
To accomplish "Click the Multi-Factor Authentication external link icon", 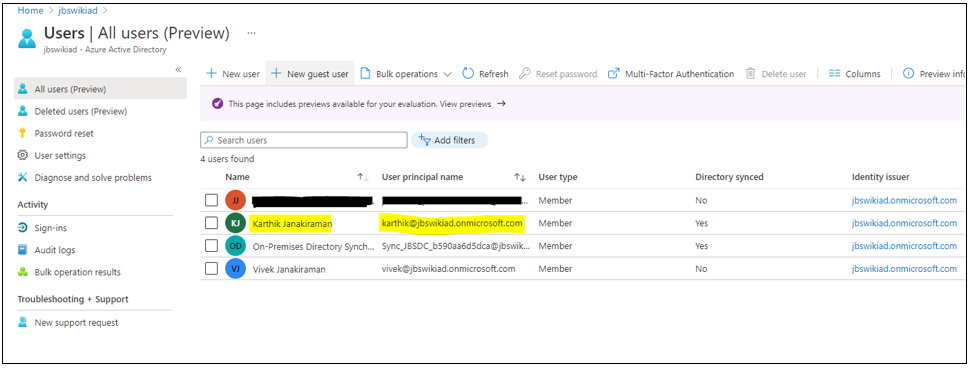I will click(x=614, y=74).
